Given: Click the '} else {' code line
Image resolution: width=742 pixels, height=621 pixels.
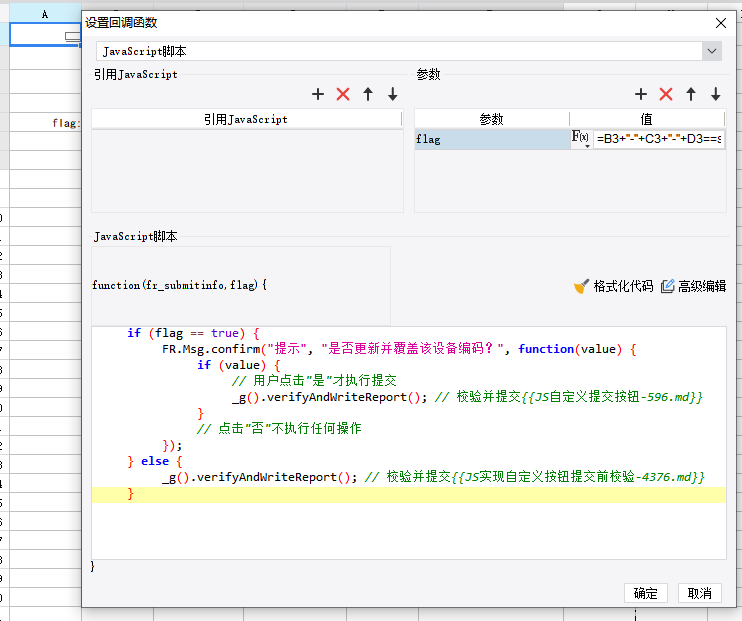Looking at the screenshot, I should [155, 461].
